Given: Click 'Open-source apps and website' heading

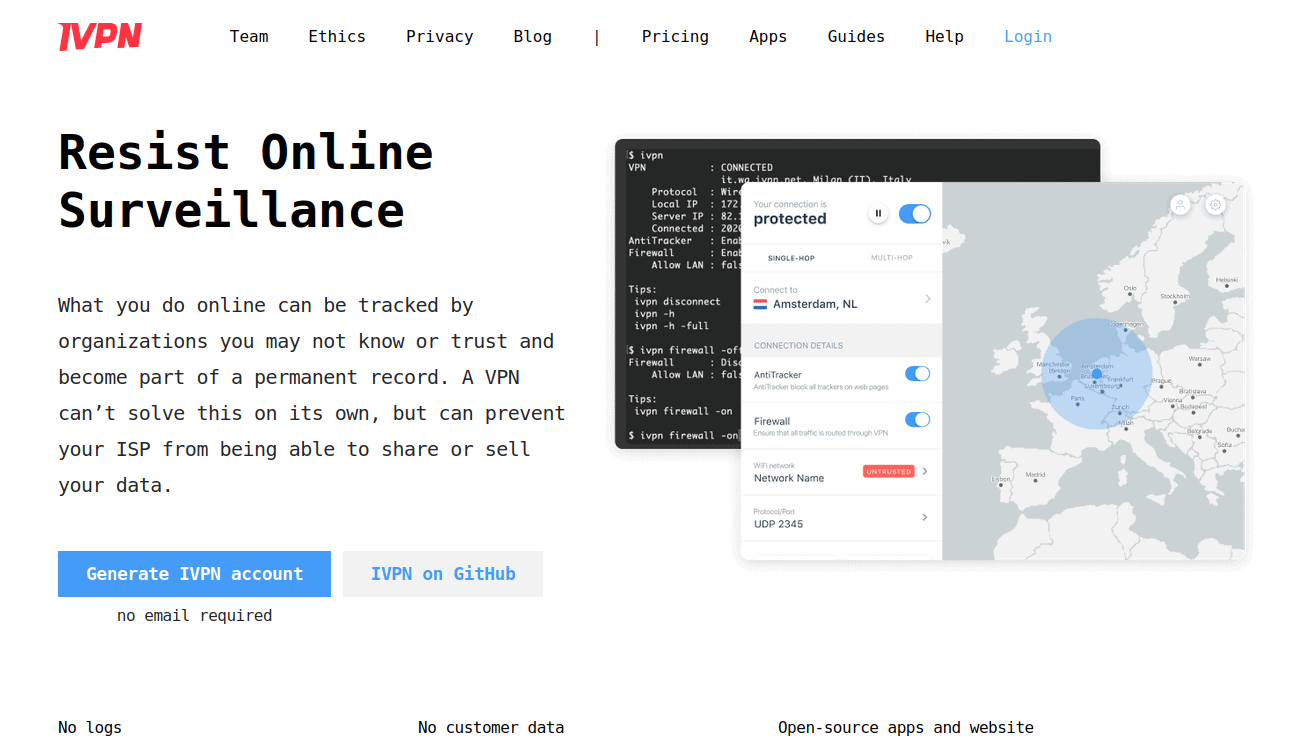Looking at the screenshot, I should tap(906, 728).
